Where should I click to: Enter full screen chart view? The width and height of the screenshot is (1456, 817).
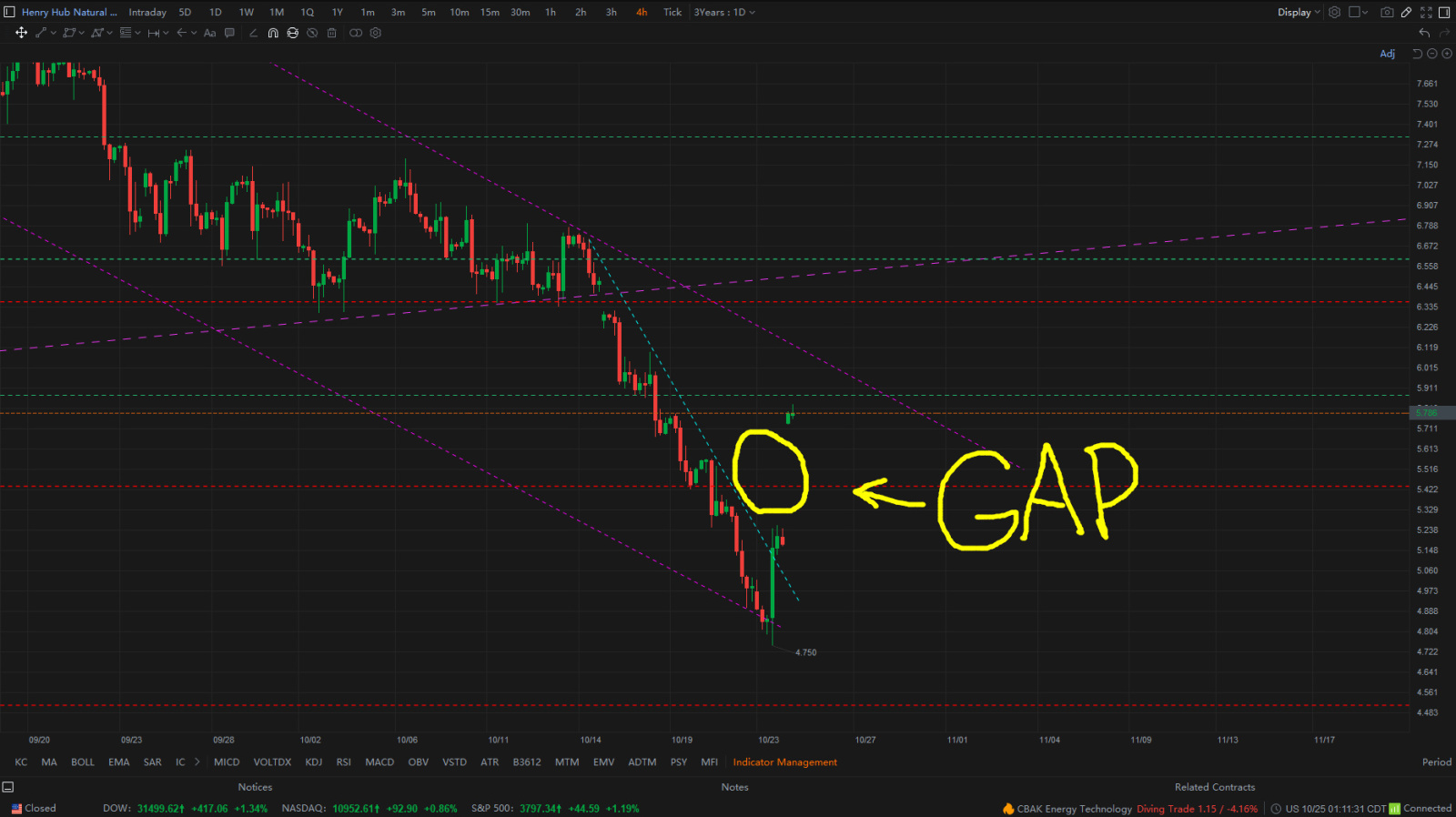[x=1426, y=12]
